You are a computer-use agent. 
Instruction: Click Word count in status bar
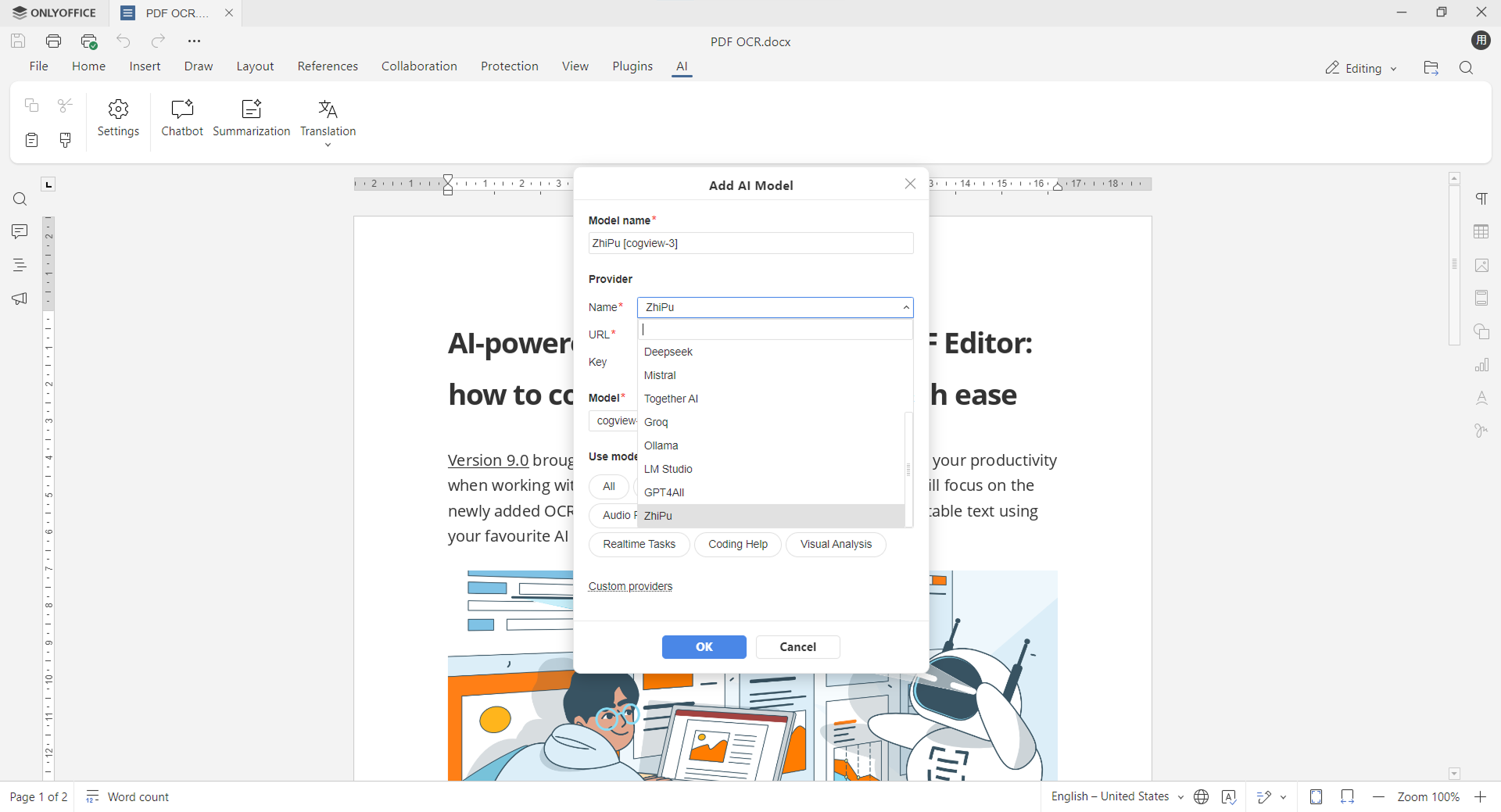(x=127, y=796)
